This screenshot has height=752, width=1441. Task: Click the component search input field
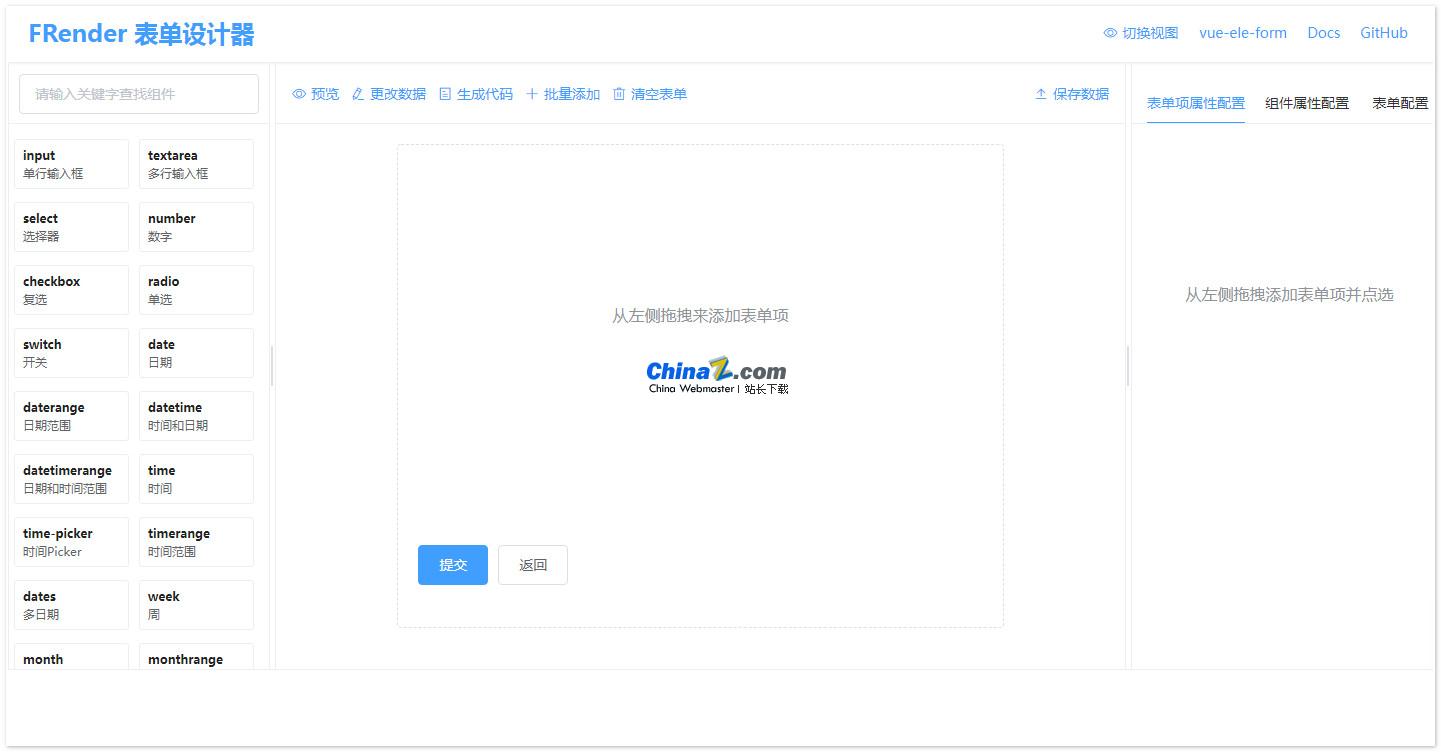point(138,93)
